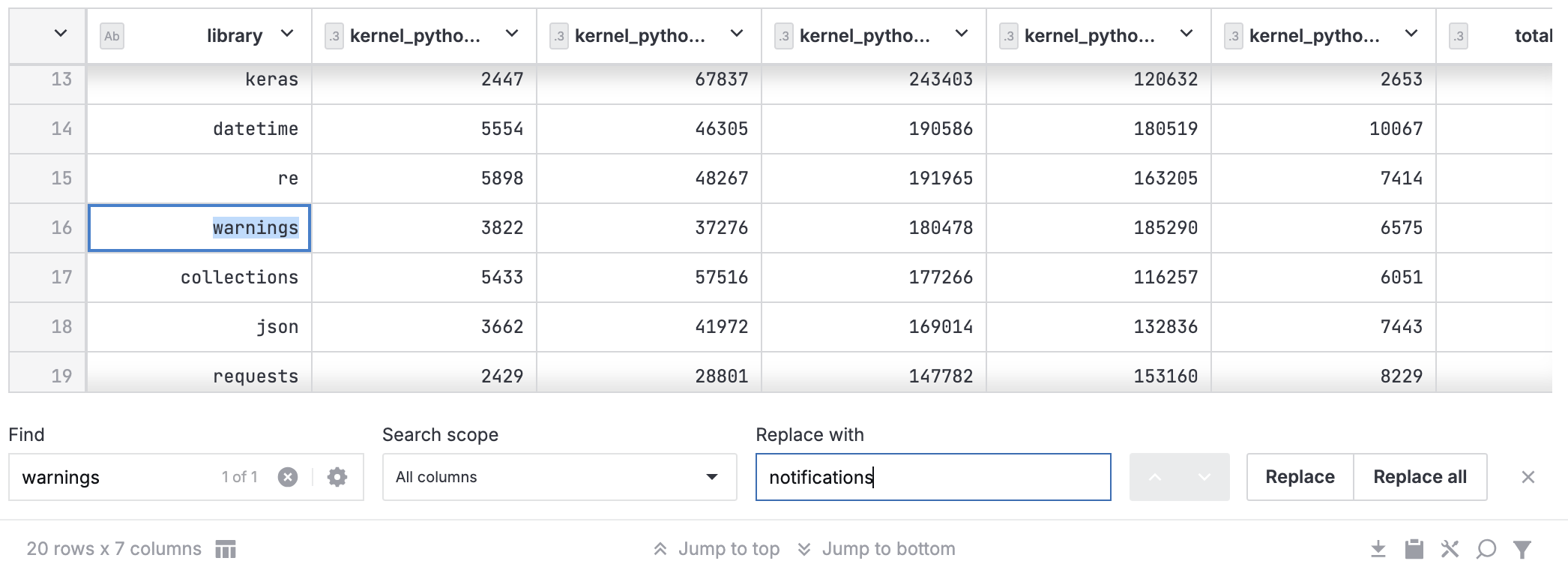This screenshot has width=1568, height=582.
Task: Click the Replace with input field
Action: click(x=932, y=477)
